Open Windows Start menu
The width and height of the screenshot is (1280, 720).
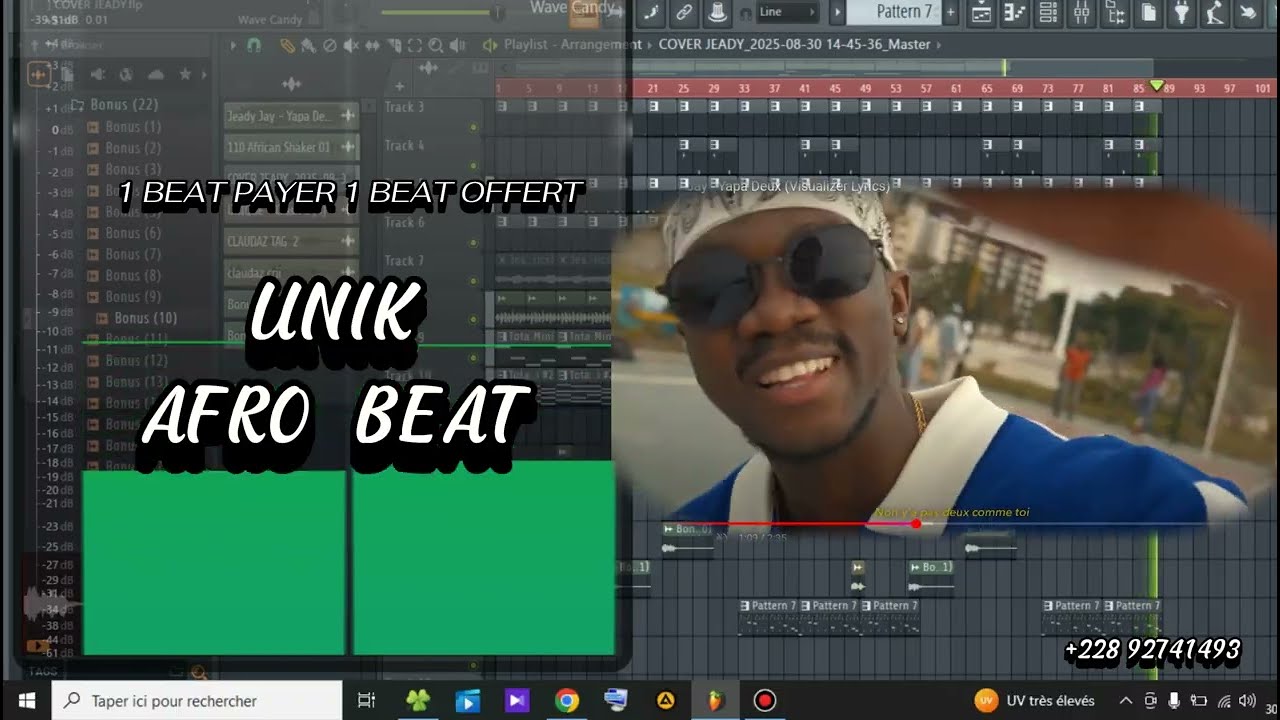(26, 701)
